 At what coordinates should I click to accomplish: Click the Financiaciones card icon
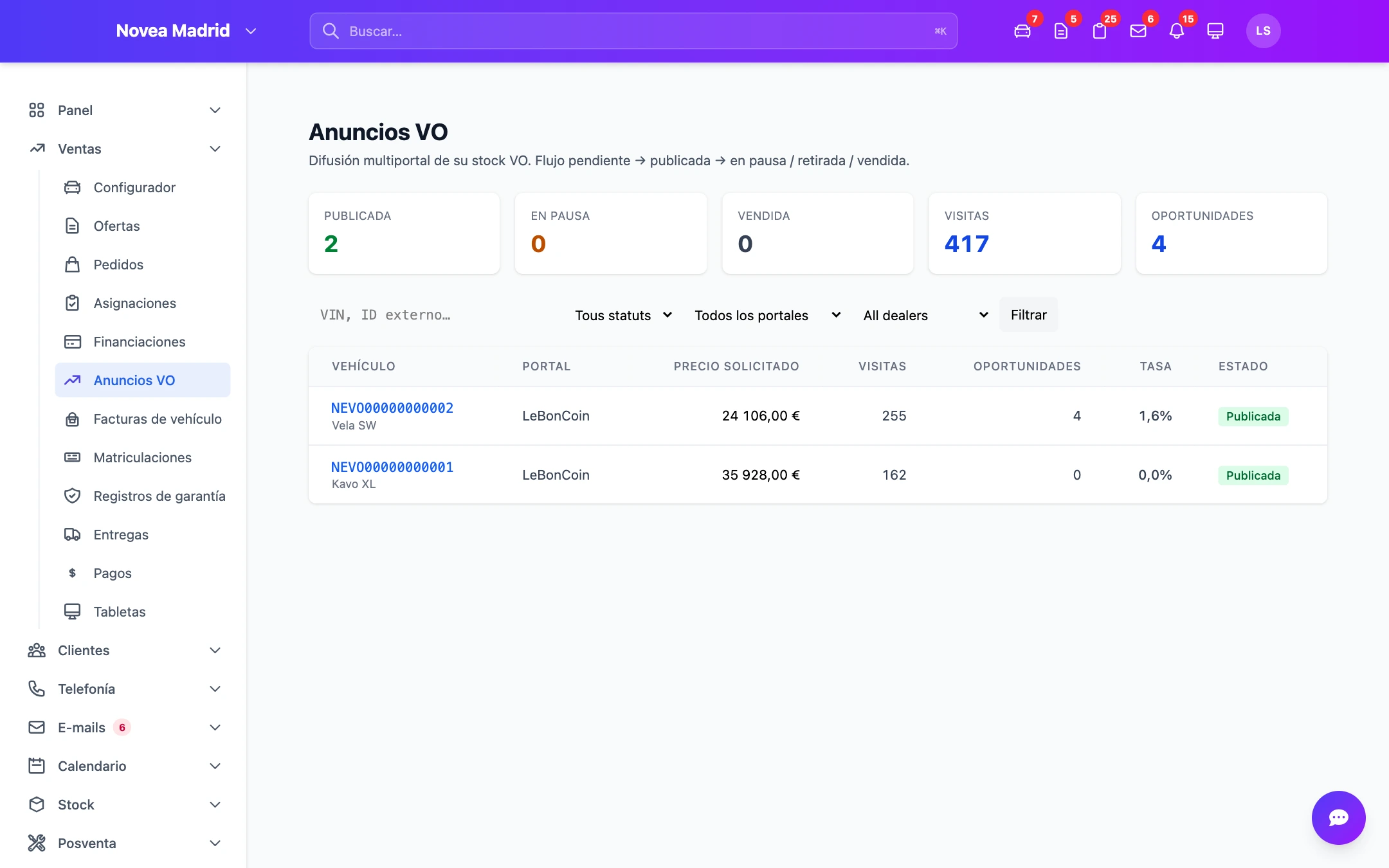[x=73, y=341]
